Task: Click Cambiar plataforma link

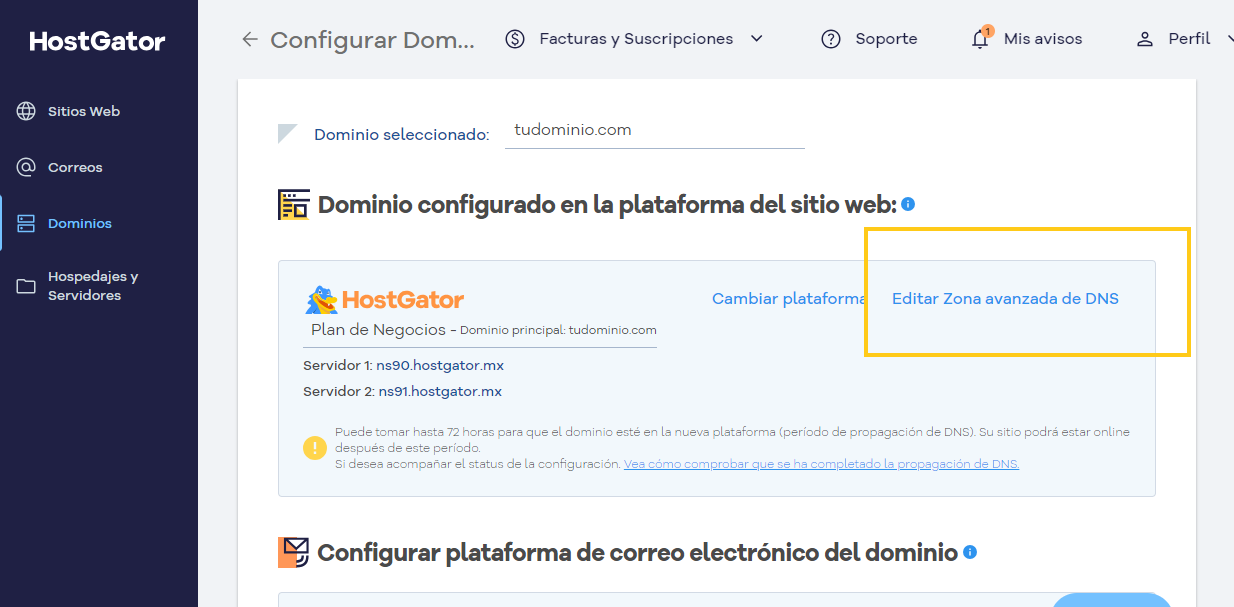Action: pos(789,298)
